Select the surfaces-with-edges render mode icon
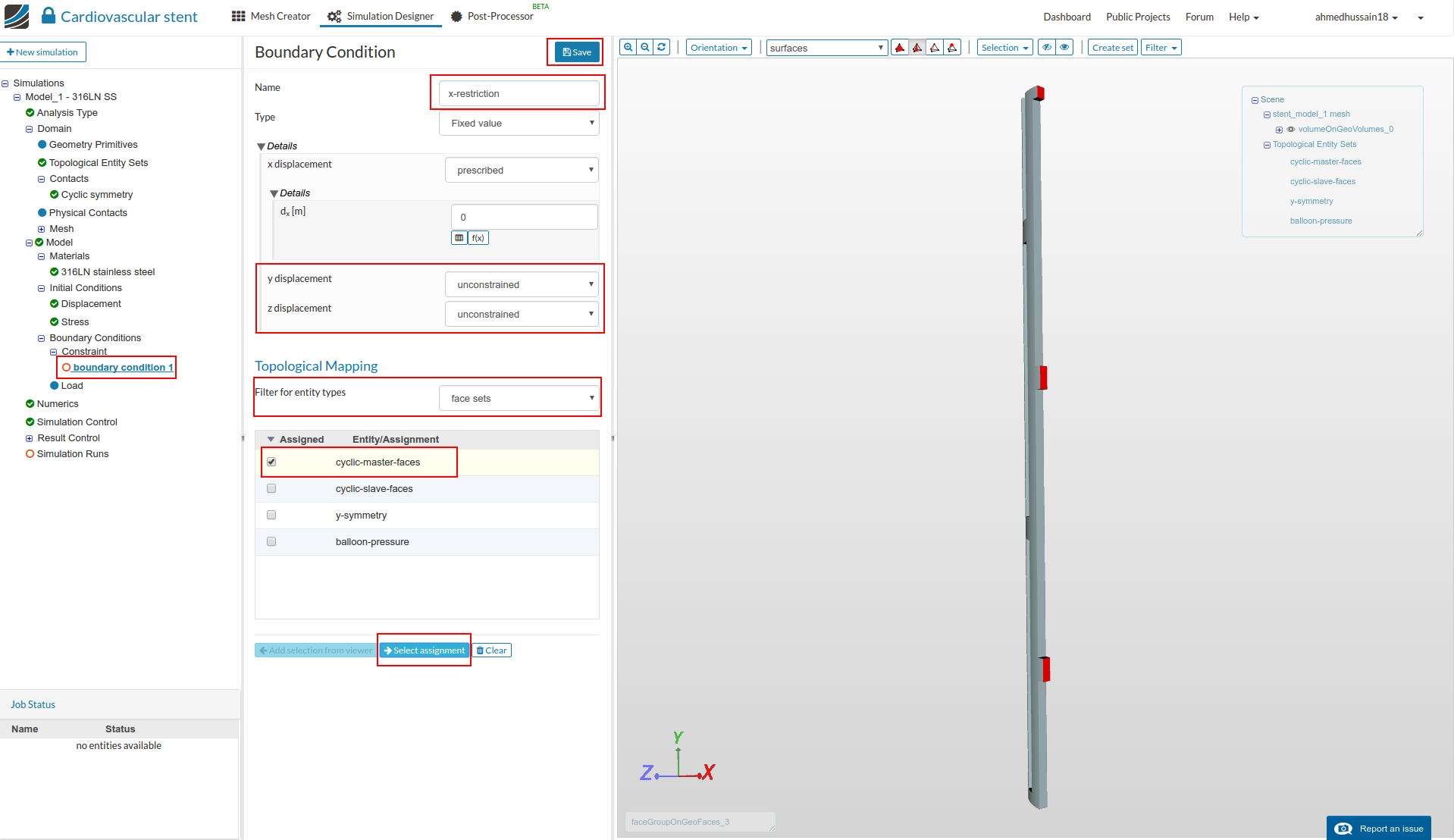 point(917,48)
